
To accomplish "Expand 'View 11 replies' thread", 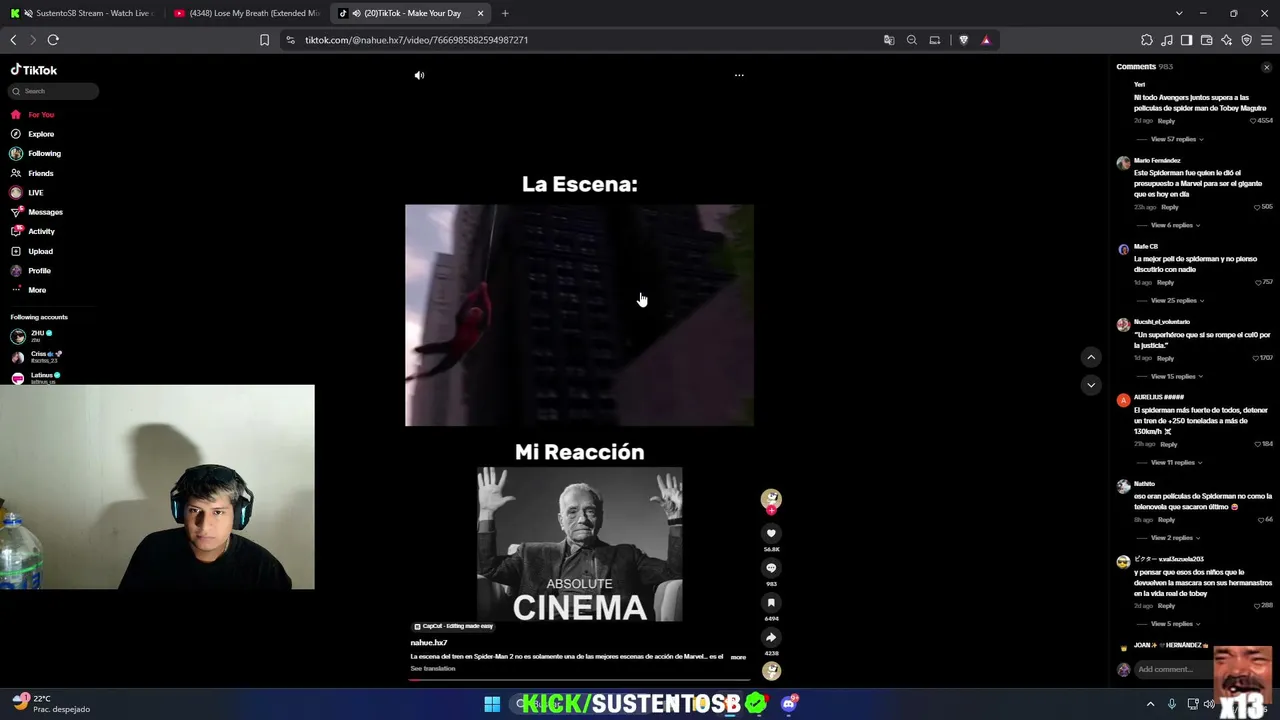I will tap(1175, 462).
